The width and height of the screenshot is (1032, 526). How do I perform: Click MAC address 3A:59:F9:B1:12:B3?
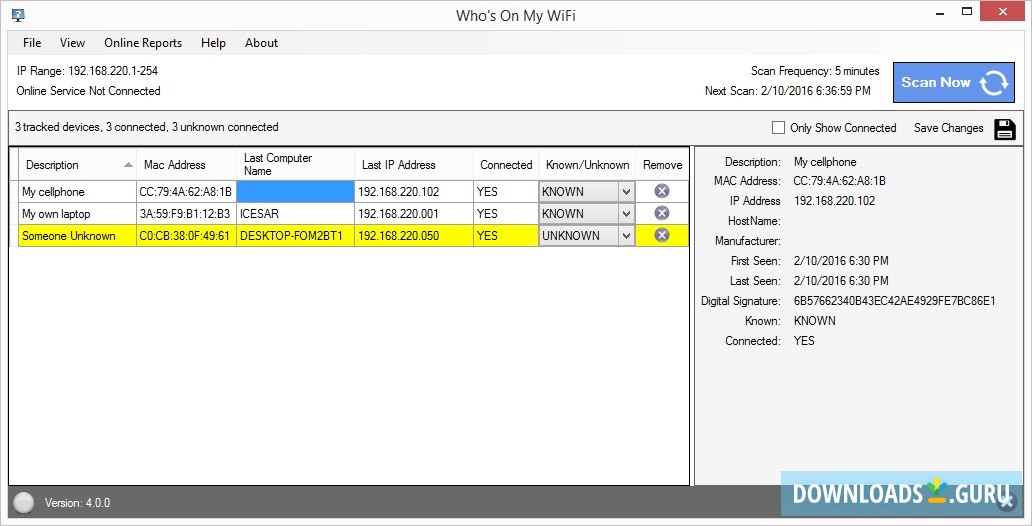pos(186,213)
